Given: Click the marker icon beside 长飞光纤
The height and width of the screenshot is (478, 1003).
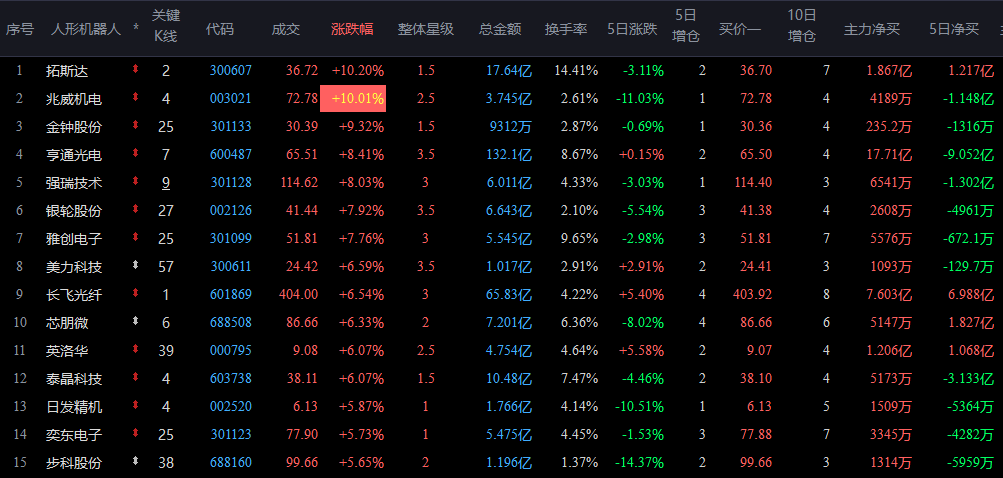Looking at the screenshot, I should (x=135, y=294).
